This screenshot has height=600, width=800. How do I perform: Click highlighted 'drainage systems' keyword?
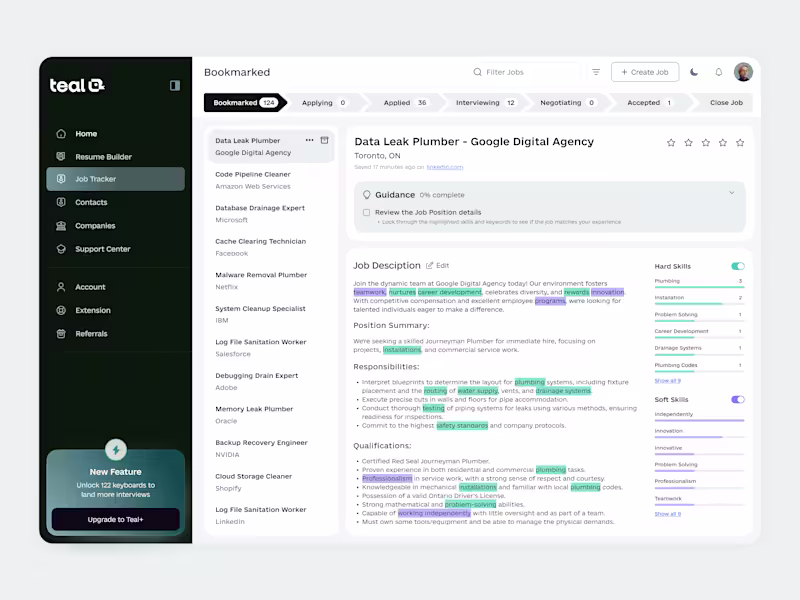(x=563, y=391)
